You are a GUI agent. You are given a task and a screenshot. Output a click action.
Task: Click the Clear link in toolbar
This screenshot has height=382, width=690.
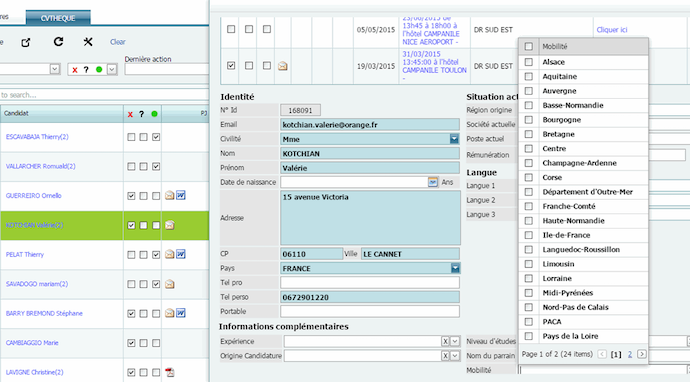(x=117, y=42)
